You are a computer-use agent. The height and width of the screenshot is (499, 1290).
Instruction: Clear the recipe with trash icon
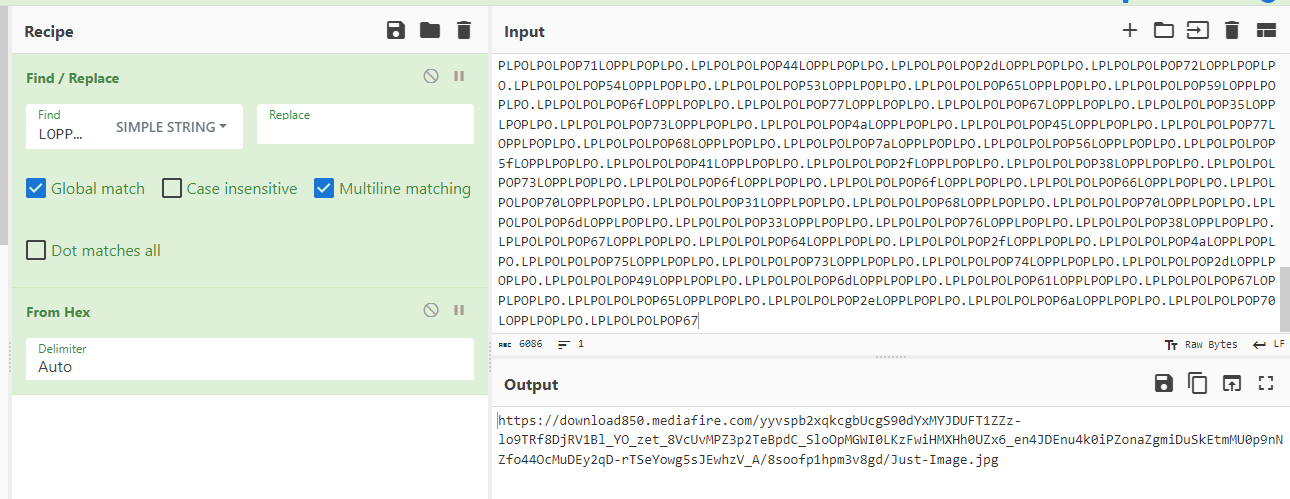coord(463,31)
